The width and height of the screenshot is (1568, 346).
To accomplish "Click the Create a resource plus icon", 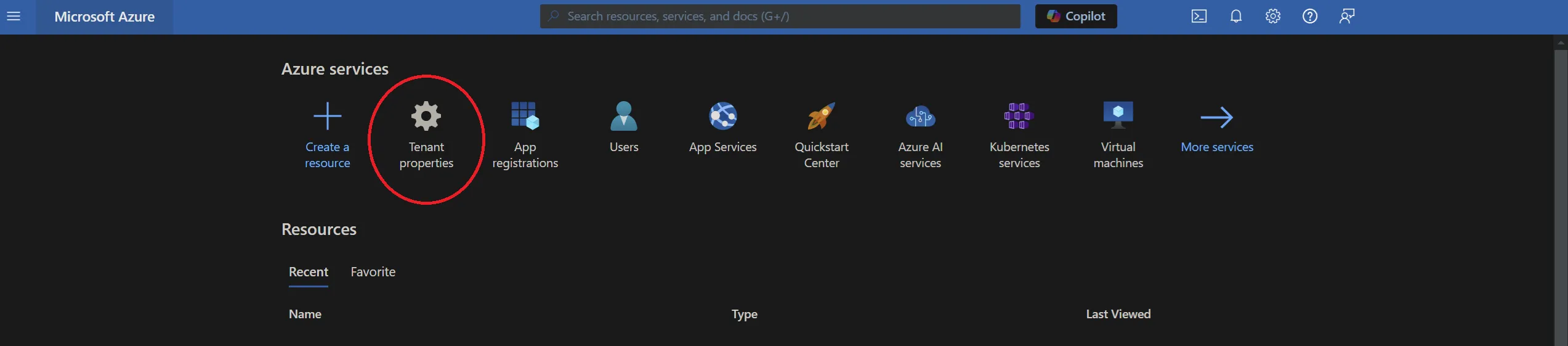I will pyautogui.click(x=327, y=116).
